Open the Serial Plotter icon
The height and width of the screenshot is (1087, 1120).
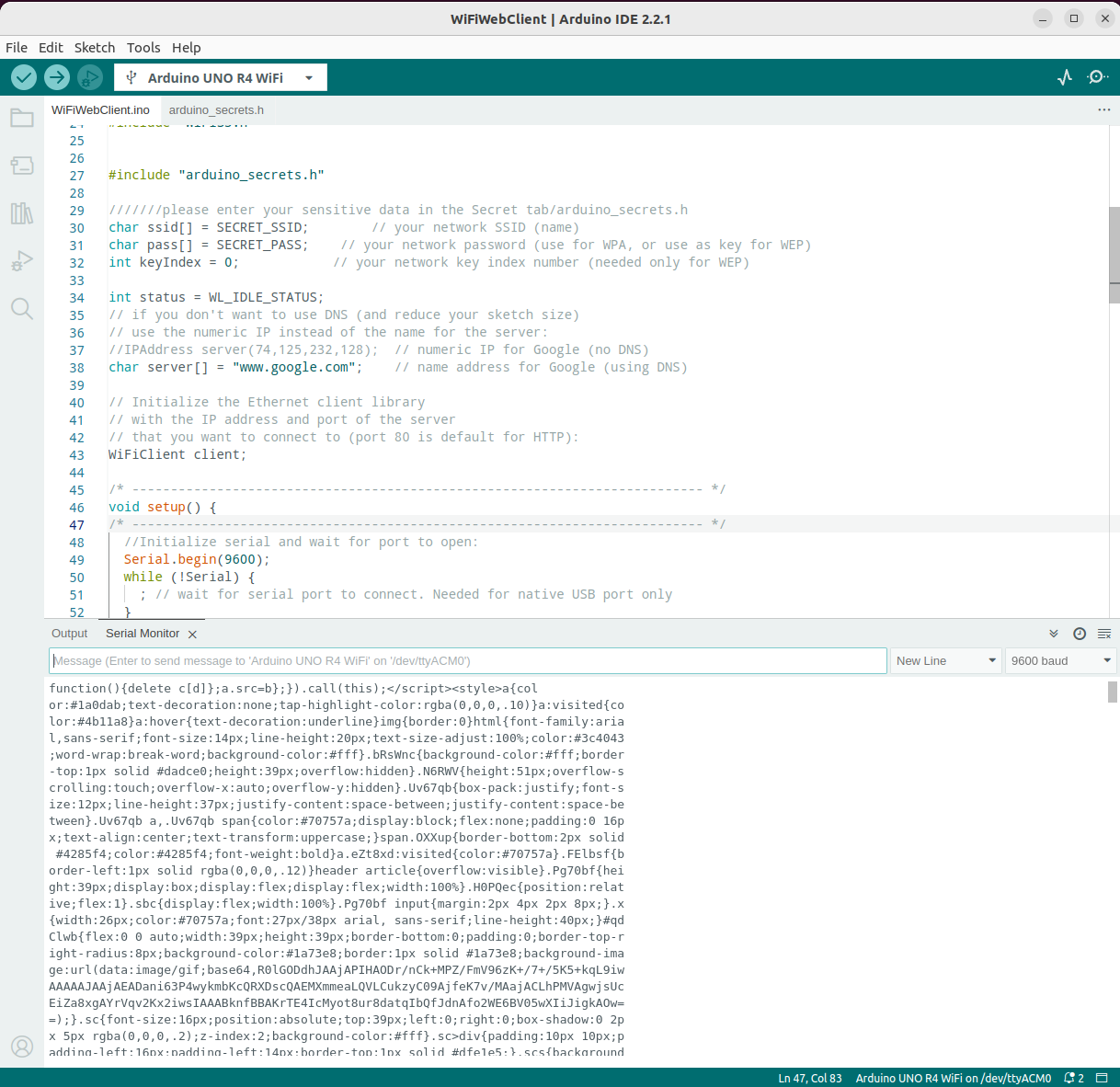pos(1065,77)
